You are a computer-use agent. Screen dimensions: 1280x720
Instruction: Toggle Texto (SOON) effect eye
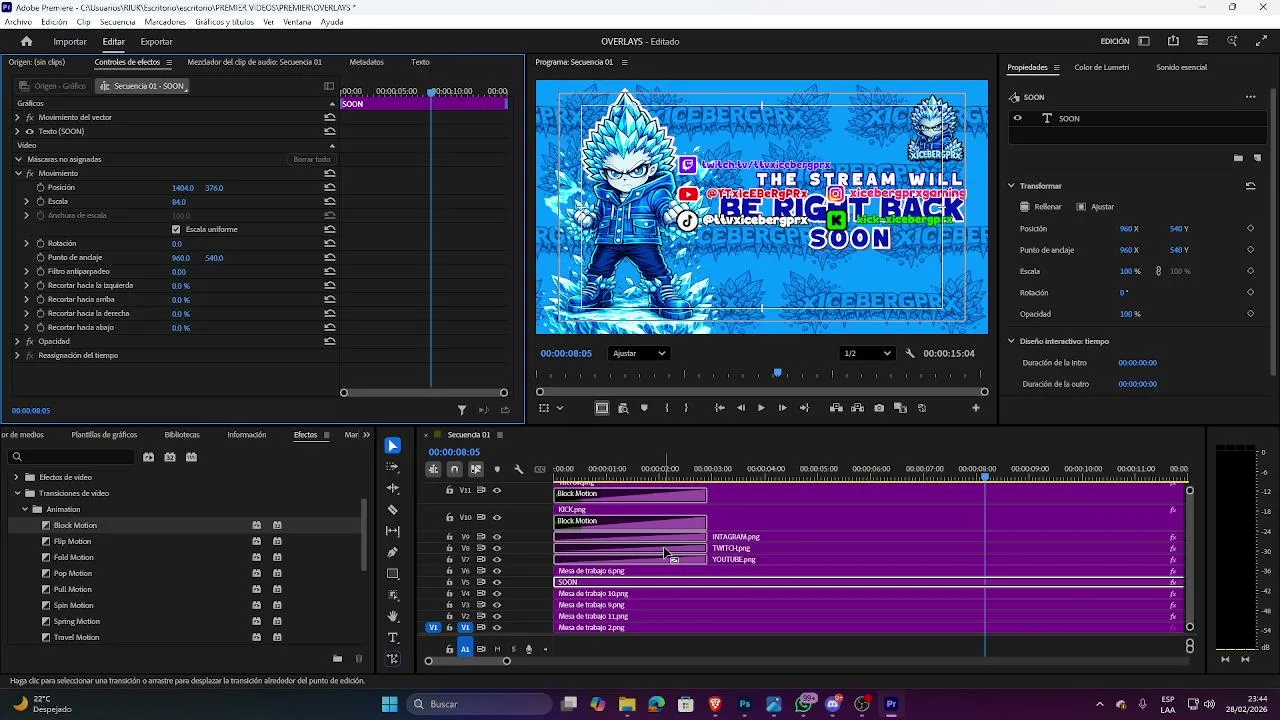tap(29, 131)
